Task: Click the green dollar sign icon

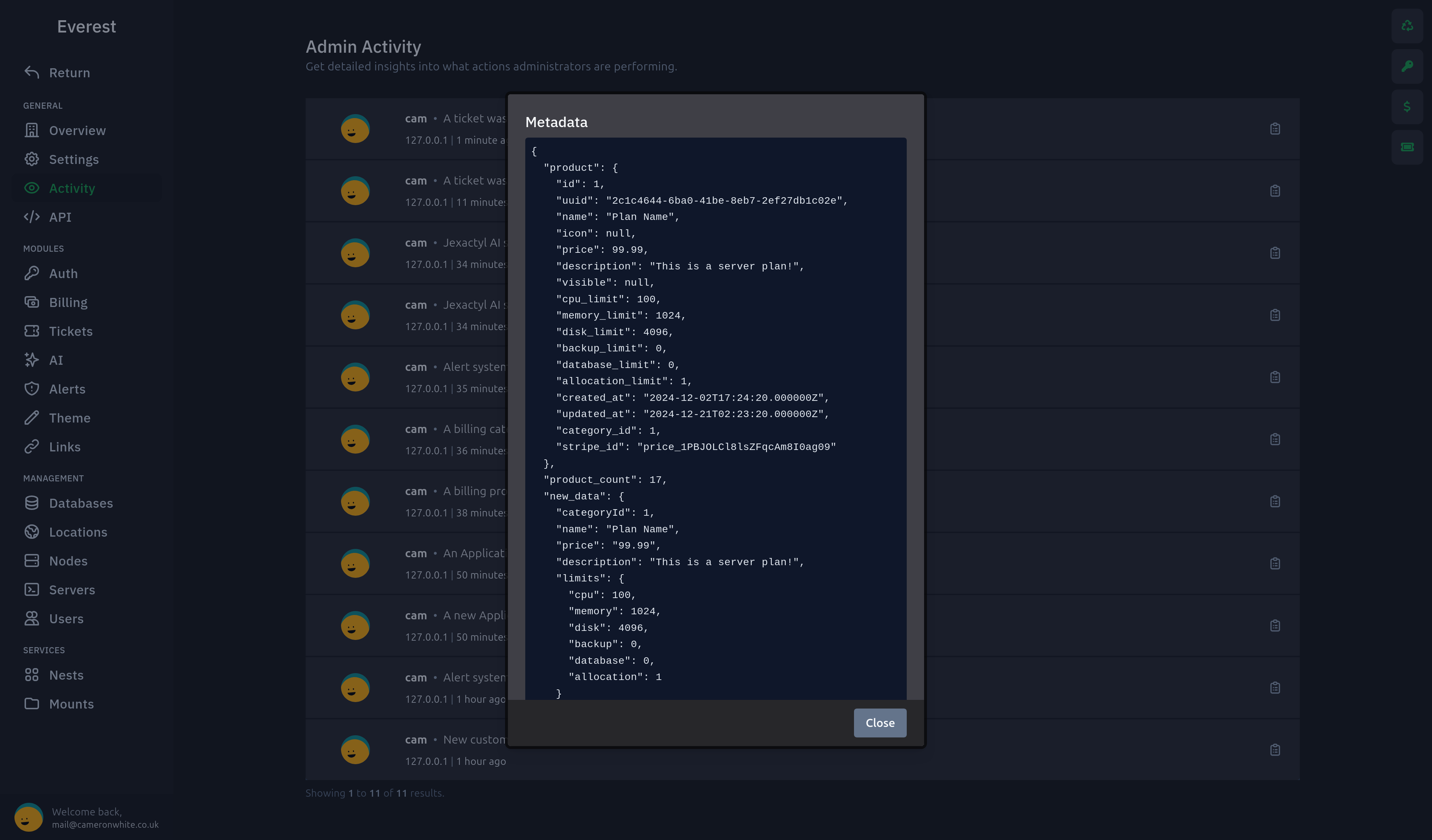Action: 1407,107
